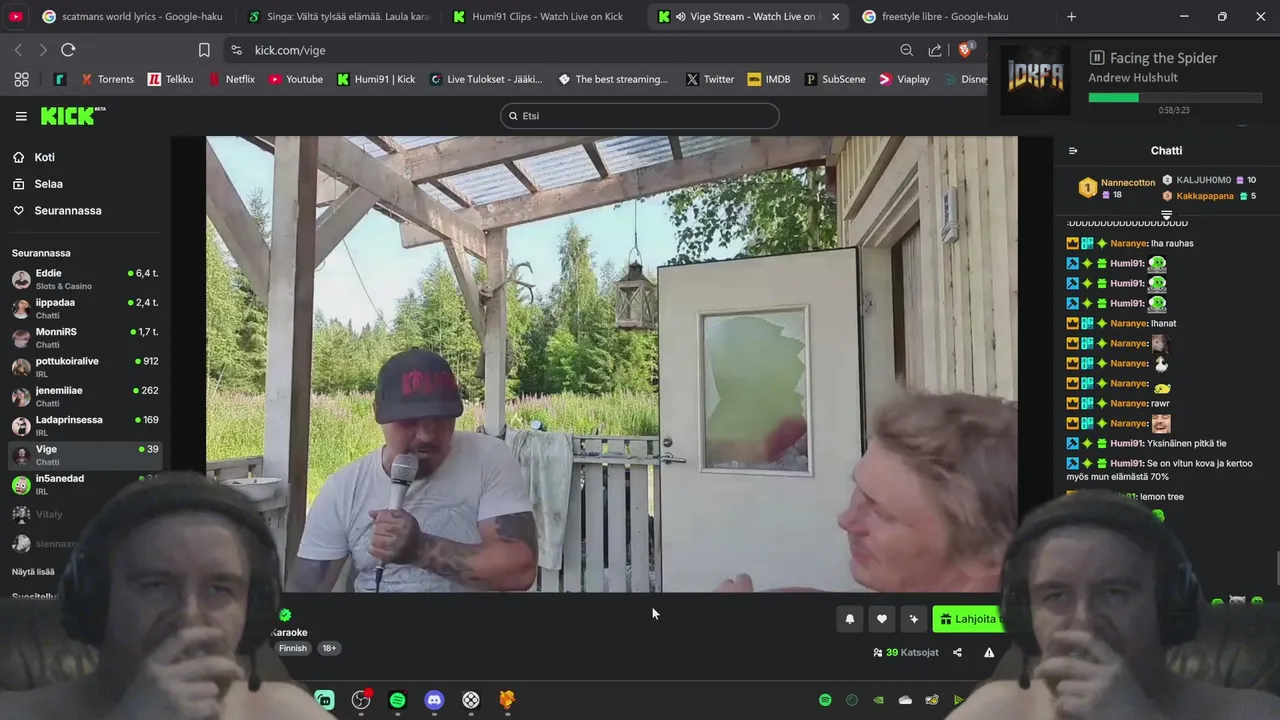The height and width of the screenshot is (720, 1280).
Task: Open the Twitter bookmark
Action: (x=710, y=79)
